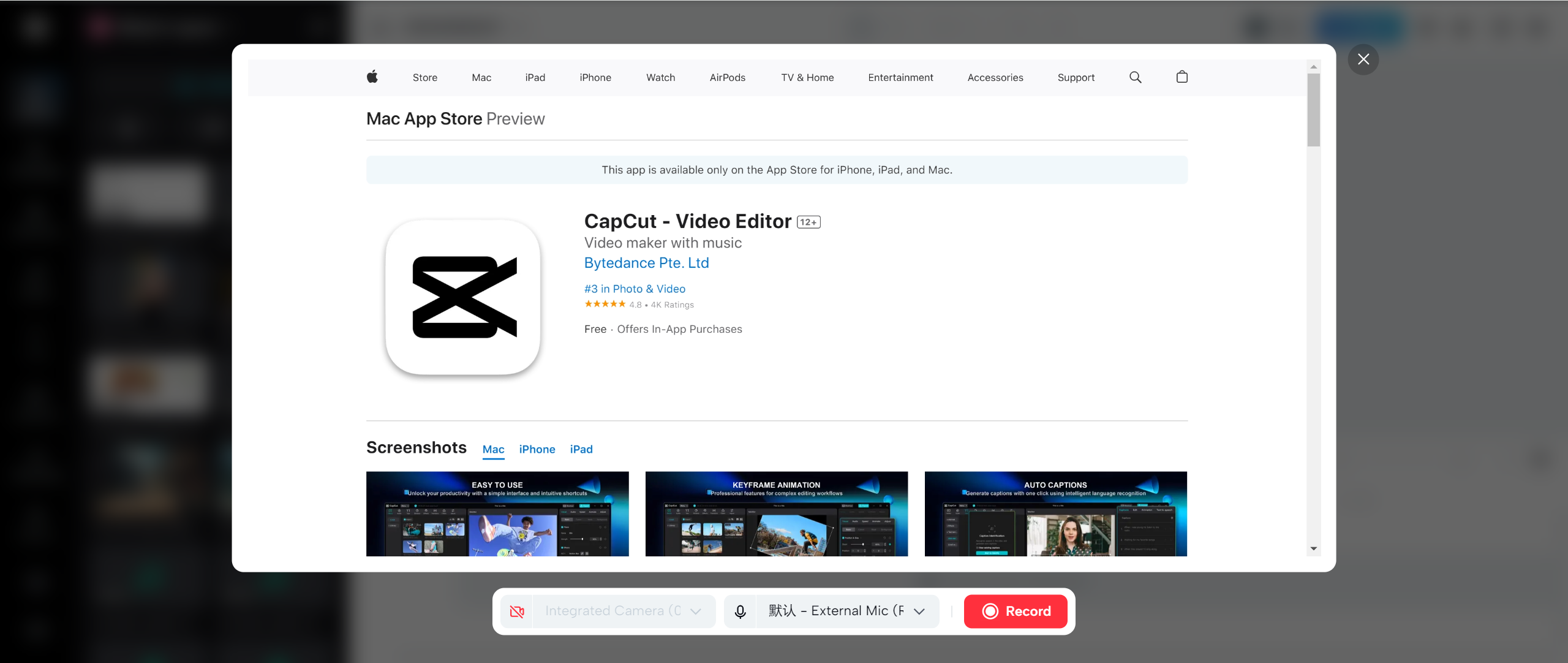Open the Entertainment menu item
The image size is (1568, 663).
pos(900,77)
